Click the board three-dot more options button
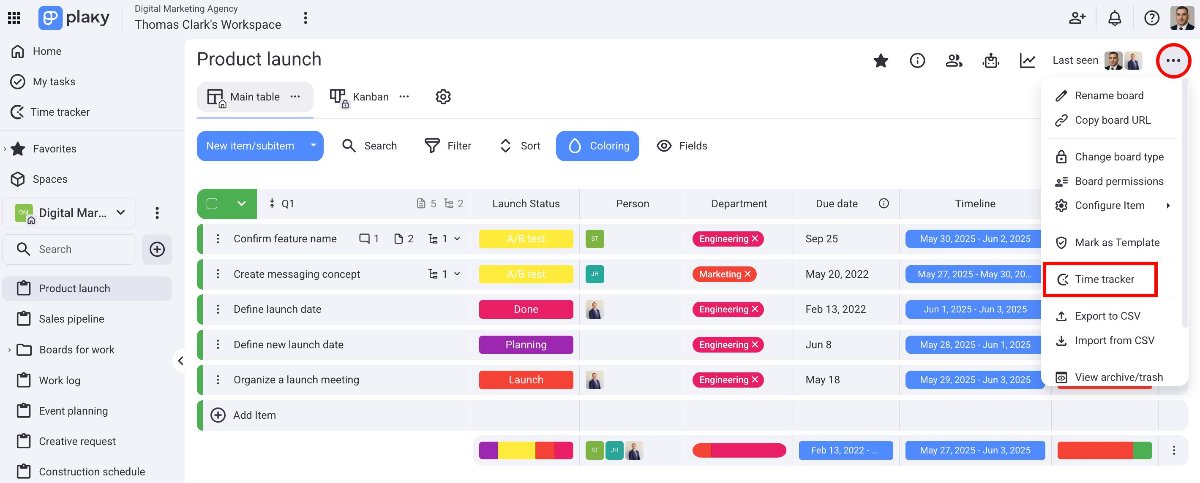This screenshot has width=1200, height=483. pyautogui.click(x=1173, y=61)
